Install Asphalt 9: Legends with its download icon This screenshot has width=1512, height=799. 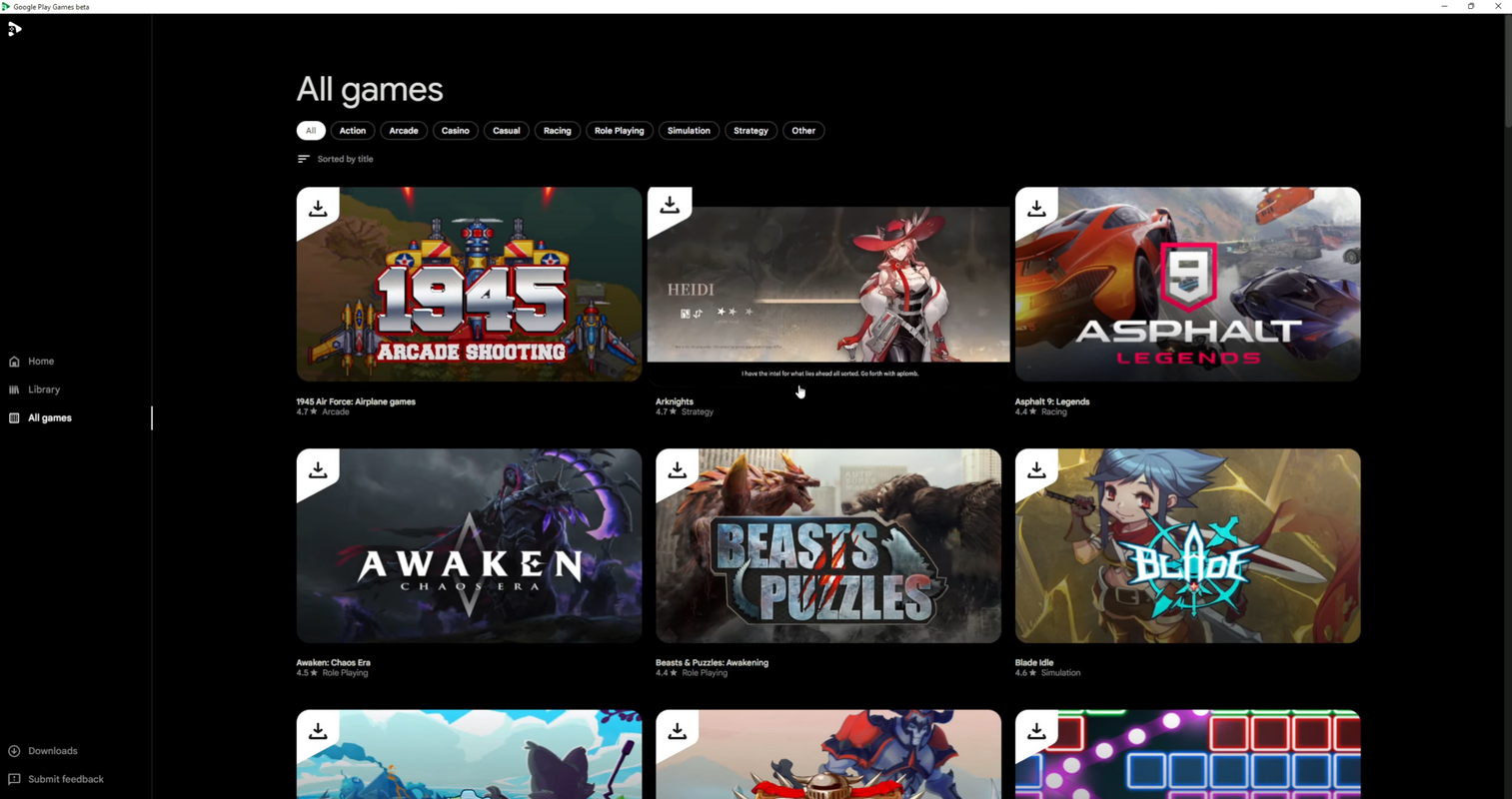coord(1036,209)
